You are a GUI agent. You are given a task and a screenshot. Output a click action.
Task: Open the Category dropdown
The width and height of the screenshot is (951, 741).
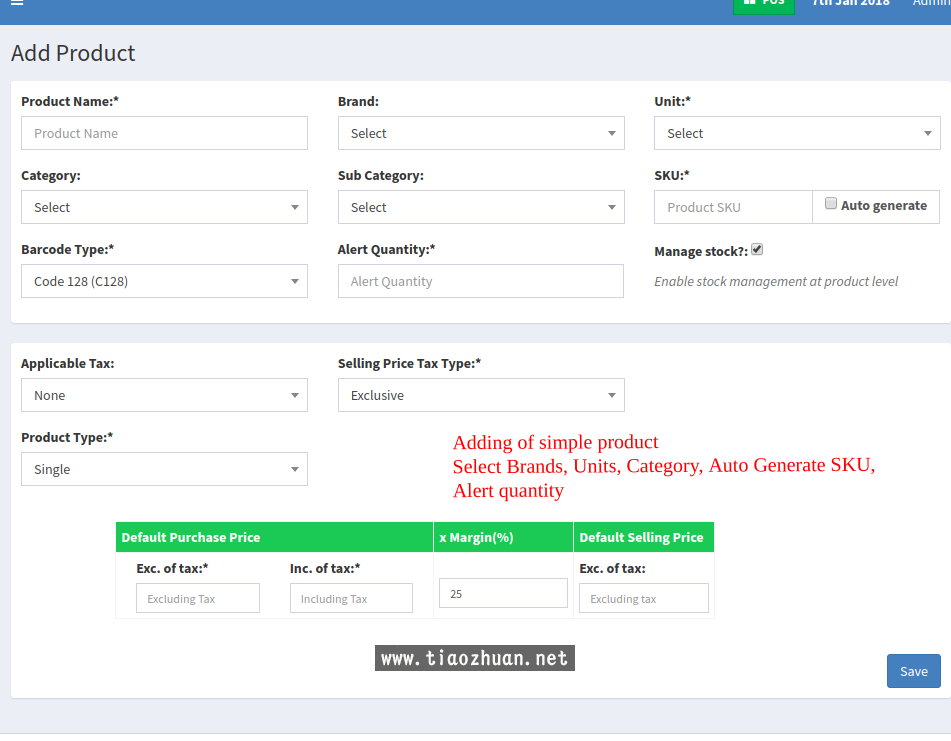[x=164, y=207]
